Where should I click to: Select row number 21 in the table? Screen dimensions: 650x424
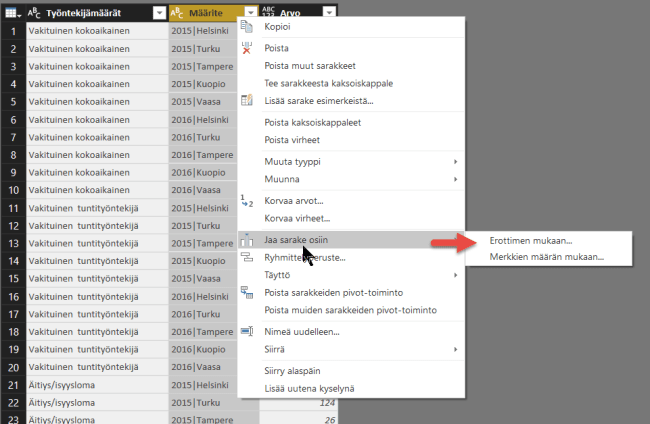tap(13, 386)
